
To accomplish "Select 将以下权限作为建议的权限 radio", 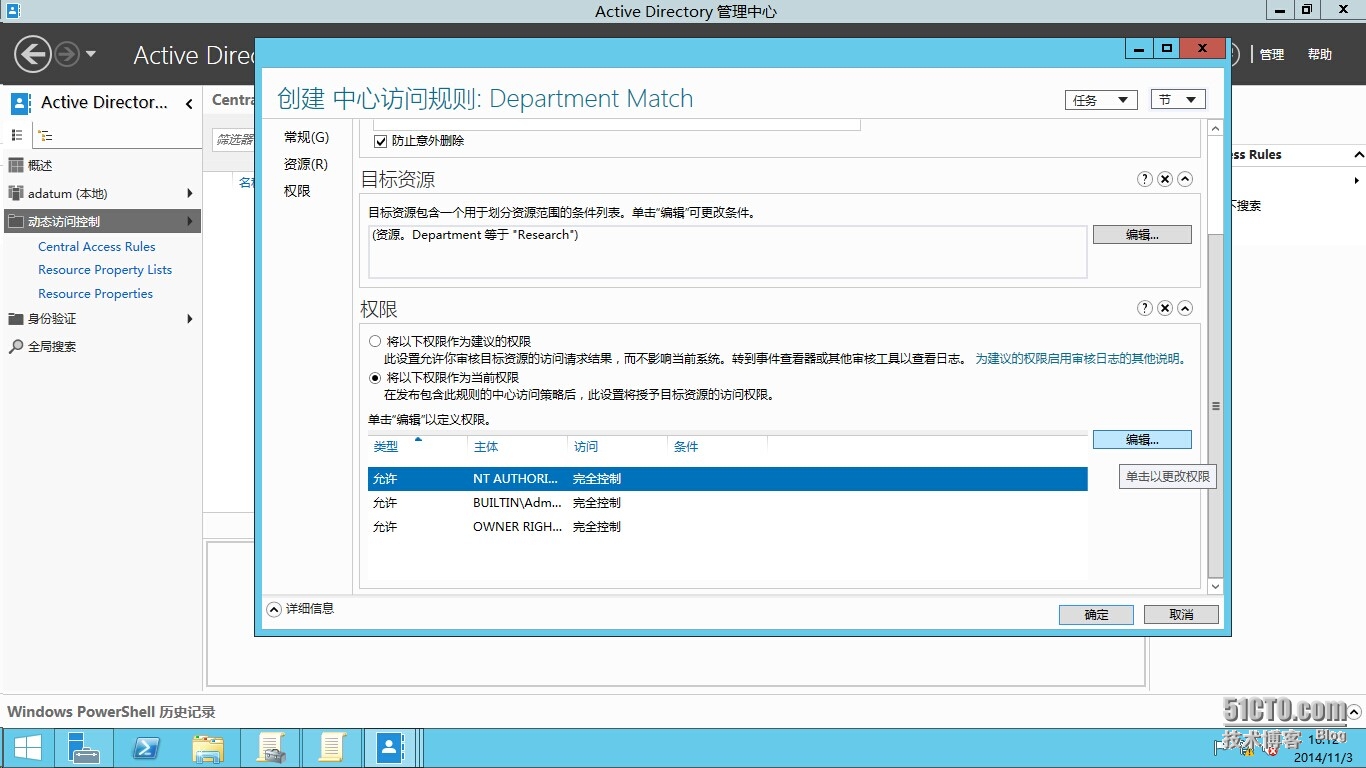I will tap(375, 341).
